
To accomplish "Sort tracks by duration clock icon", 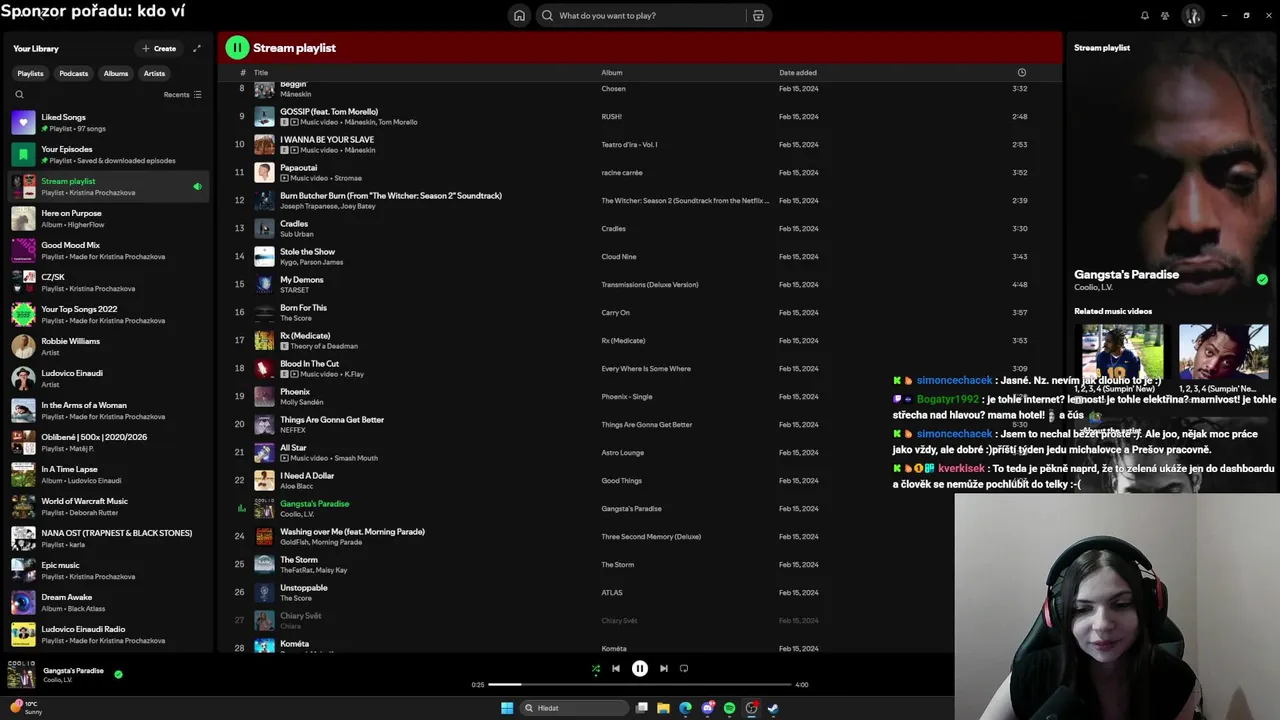I will pos(1021,72).
